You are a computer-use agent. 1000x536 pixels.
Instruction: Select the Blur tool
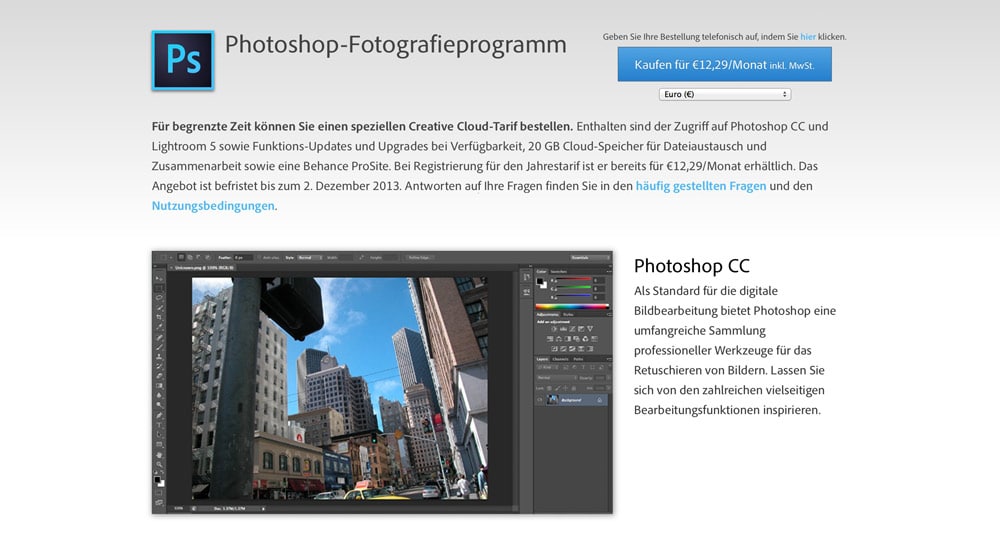[159, 394]
